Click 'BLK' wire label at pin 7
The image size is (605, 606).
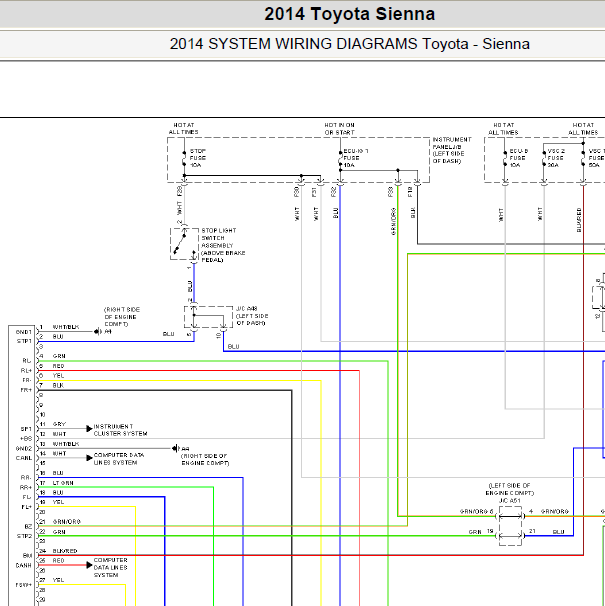(58, 385)
